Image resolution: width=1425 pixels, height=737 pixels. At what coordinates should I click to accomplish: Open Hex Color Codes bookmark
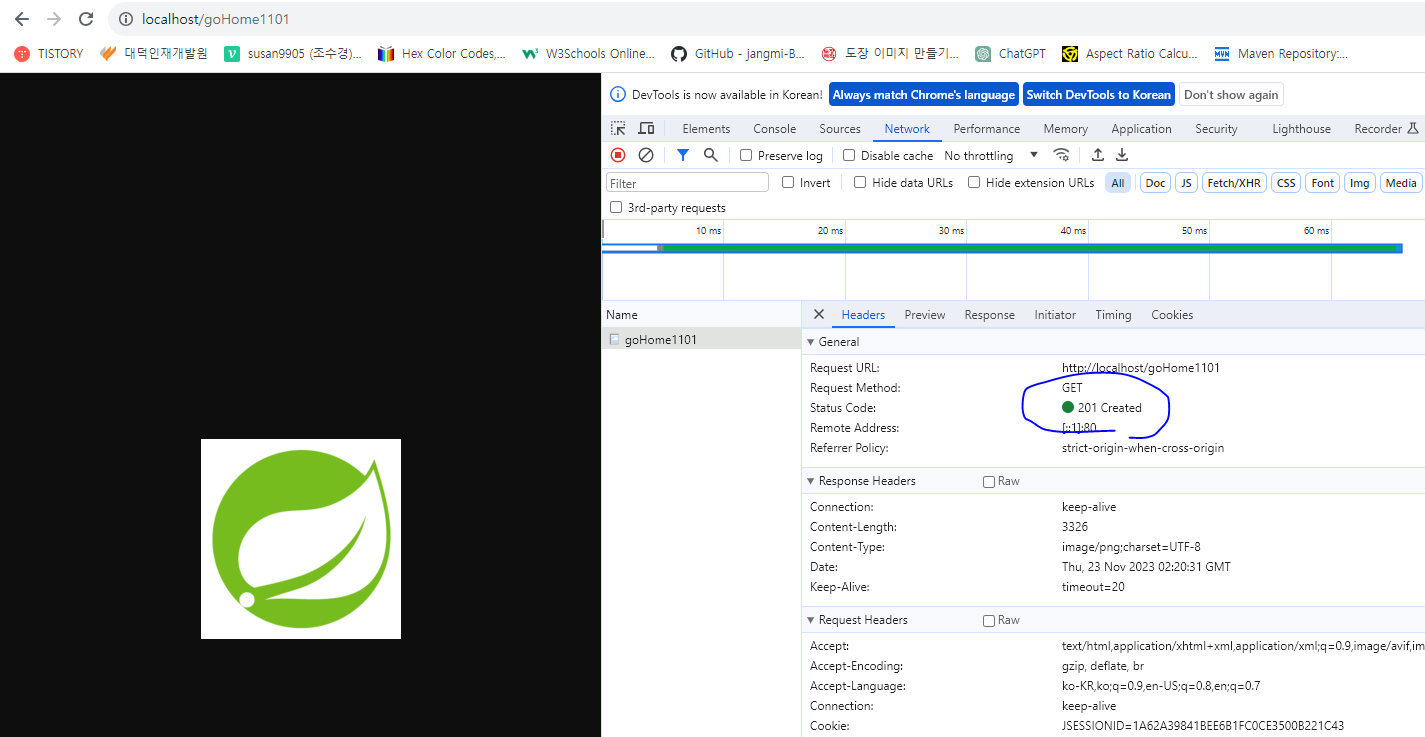pyautogui.click(x=442, y=54)
